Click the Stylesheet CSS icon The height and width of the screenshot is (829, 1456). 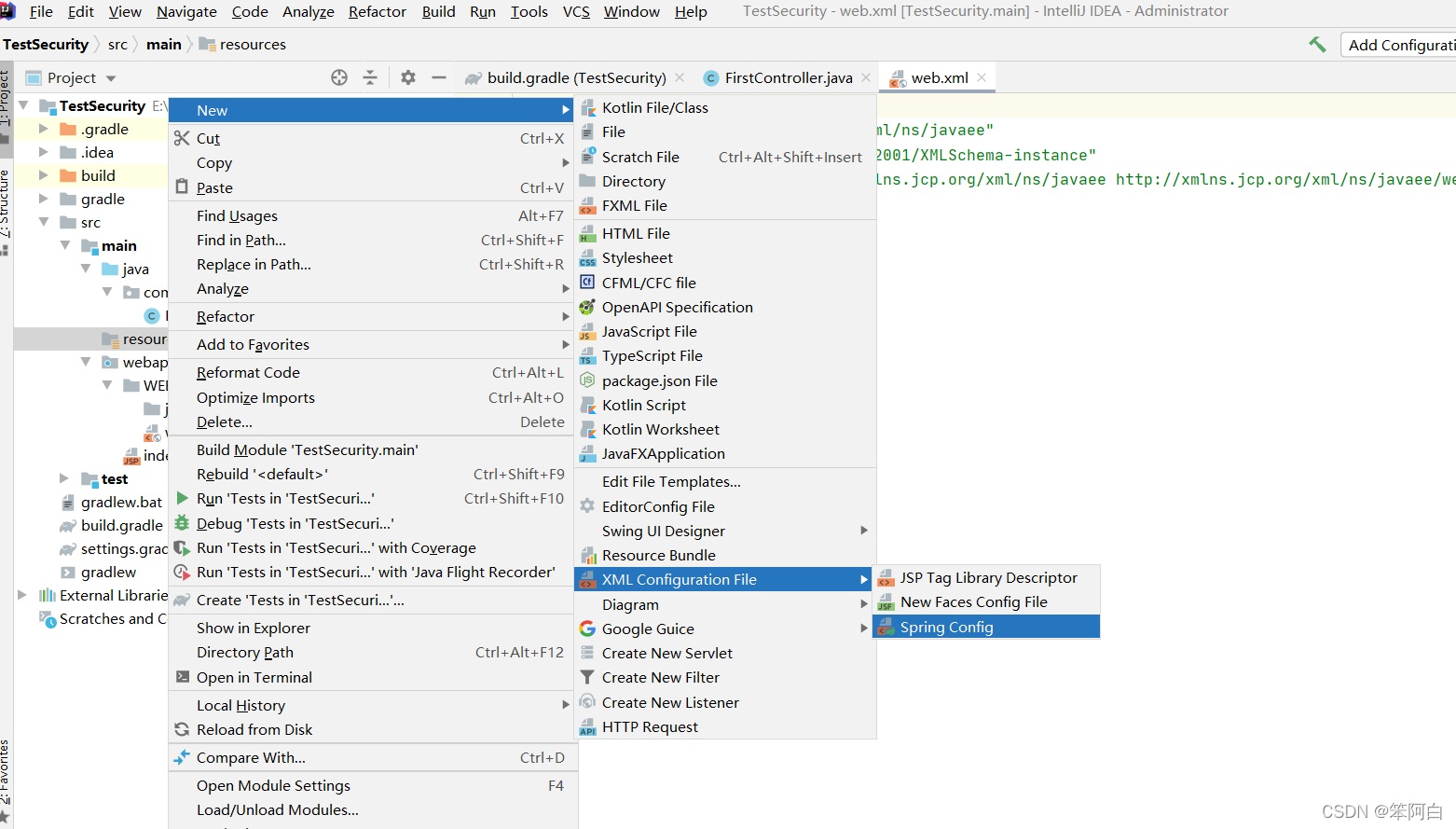[x=587, y=257]
